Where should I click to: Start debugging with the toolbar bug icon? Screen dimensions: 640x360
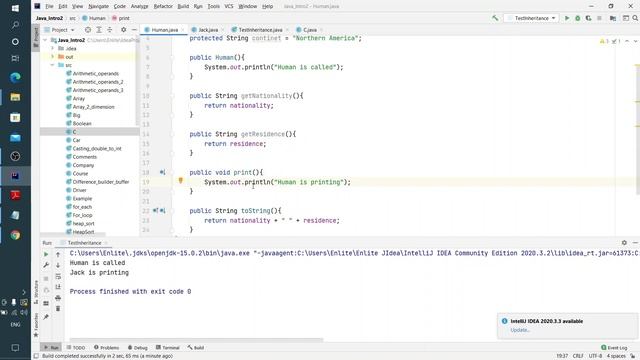578,18
